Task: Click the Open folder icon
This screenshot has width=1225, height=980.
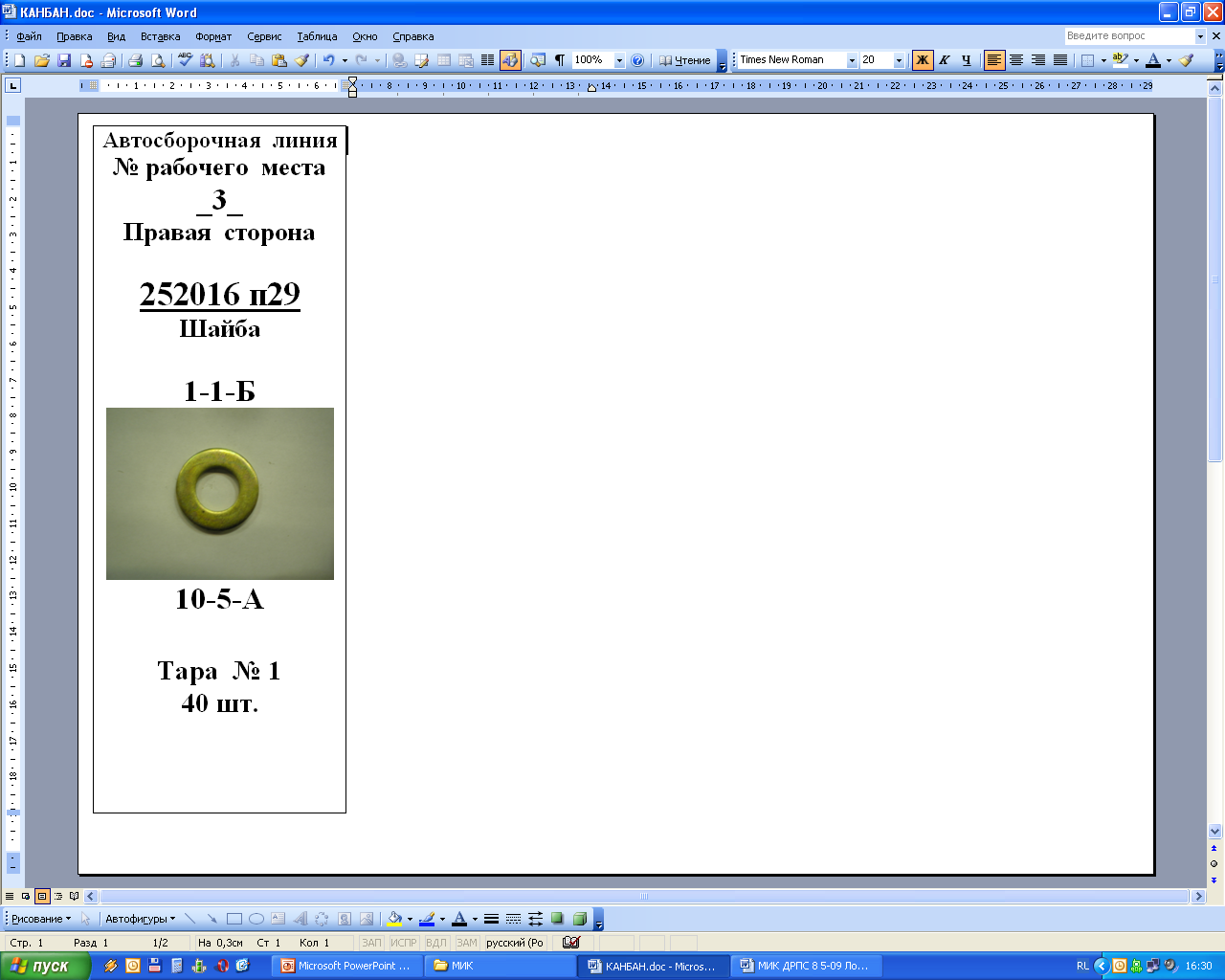Action: 41,60
